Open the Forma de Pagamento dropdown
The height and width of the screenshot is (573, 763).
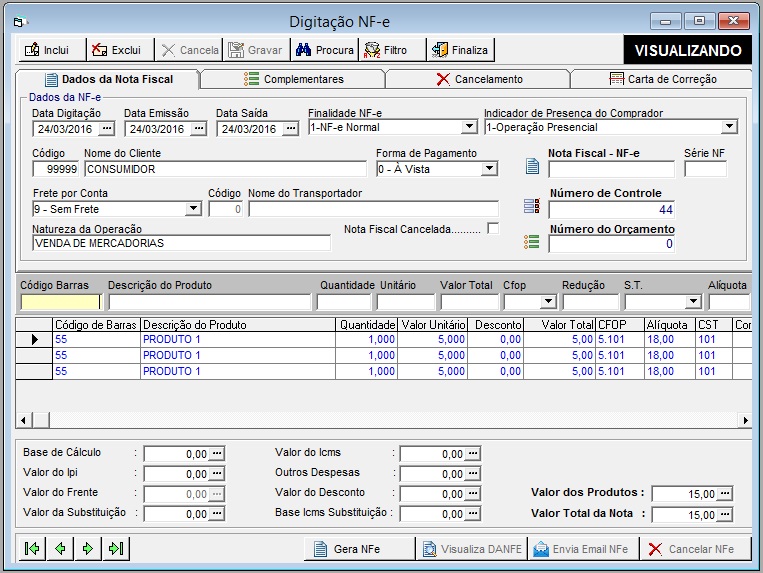click(489, 169)
